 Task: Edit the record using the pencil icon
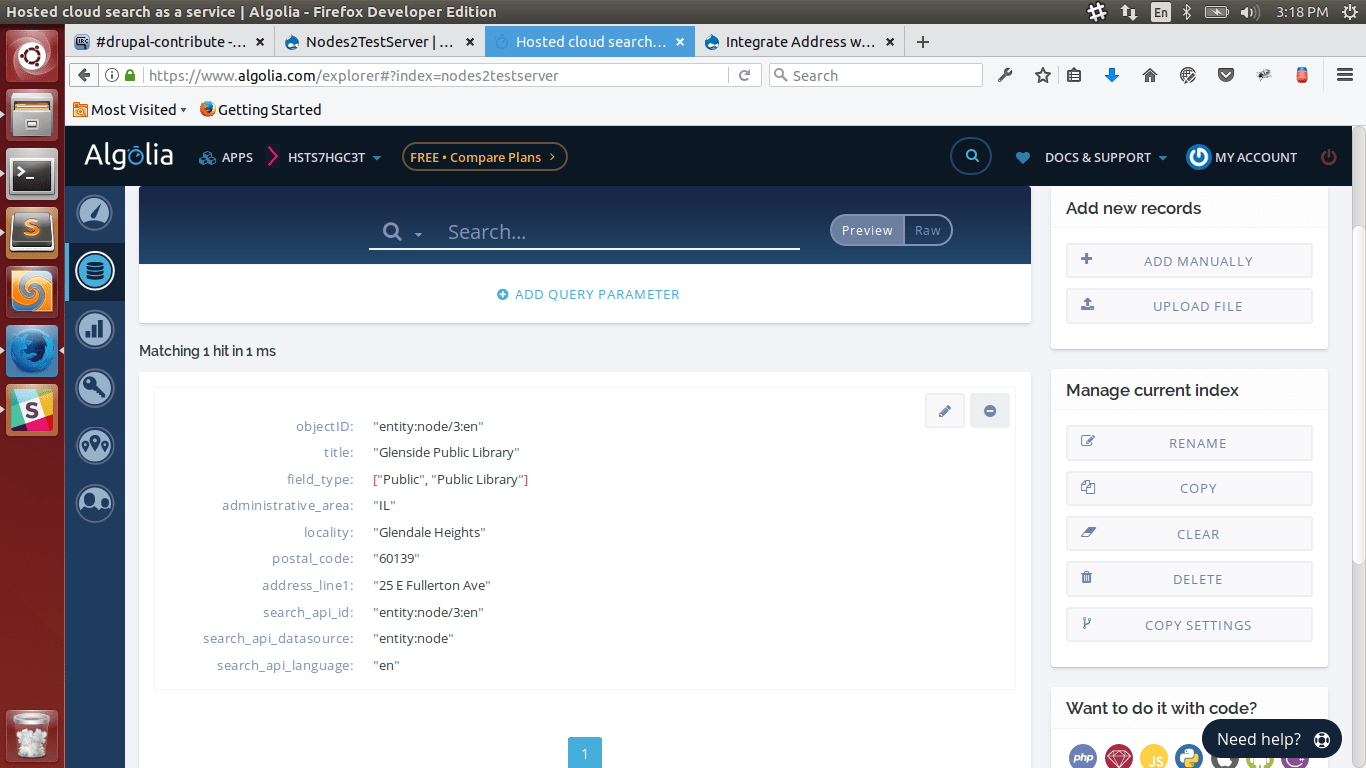[x=944, y=410]
